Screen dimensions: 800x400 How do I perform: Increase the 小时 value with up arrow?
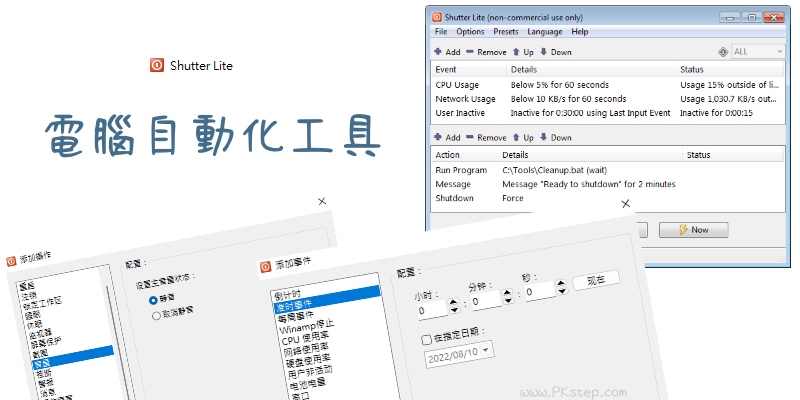point(454,303)
